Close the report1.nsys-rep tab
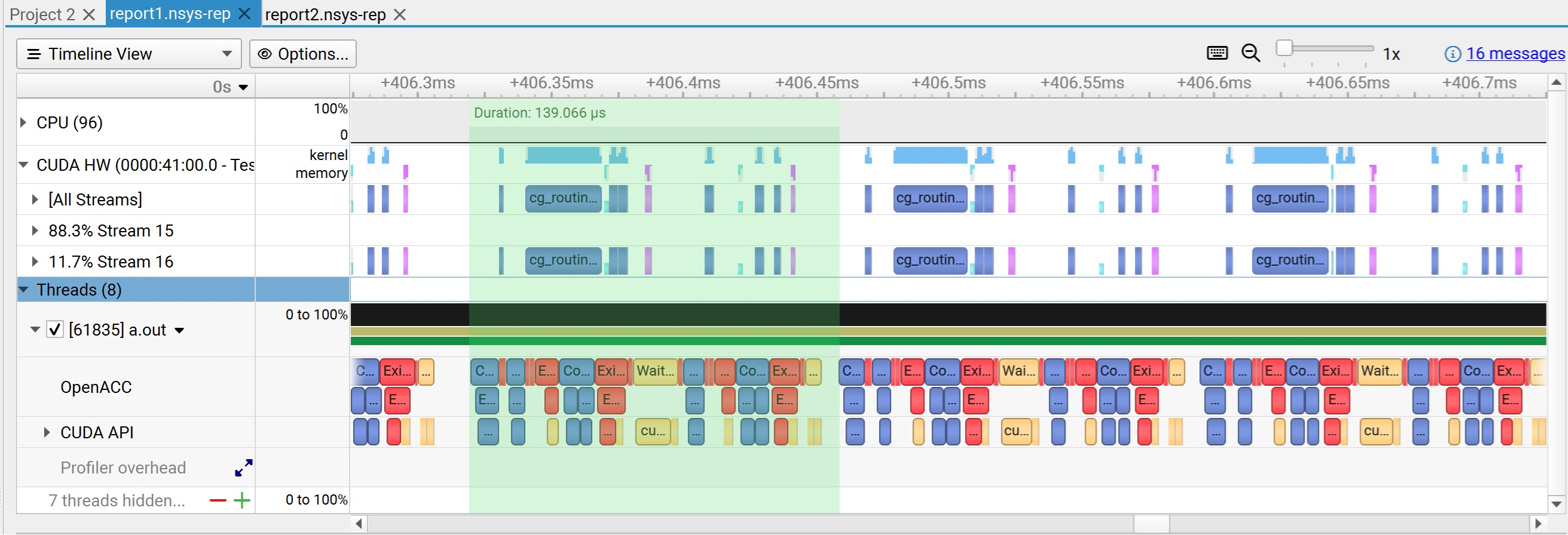1568x535 pixels. pos(244,14)
